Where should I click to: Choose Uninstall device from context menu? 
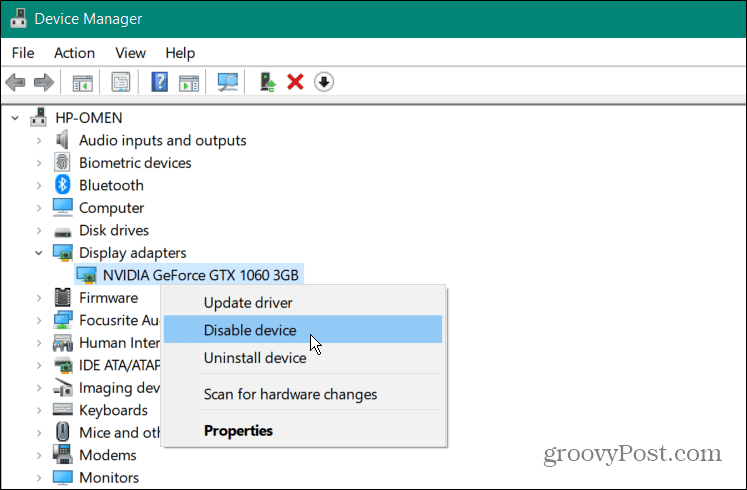point(303,358)
